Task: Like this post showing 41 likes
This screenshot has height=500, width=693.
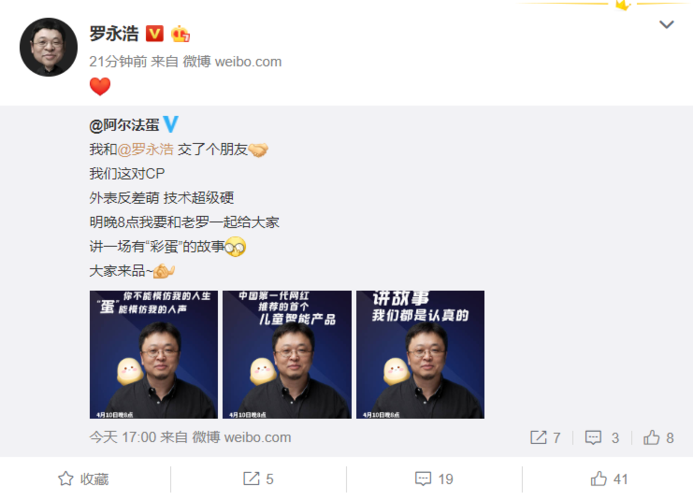Action: 609,479
